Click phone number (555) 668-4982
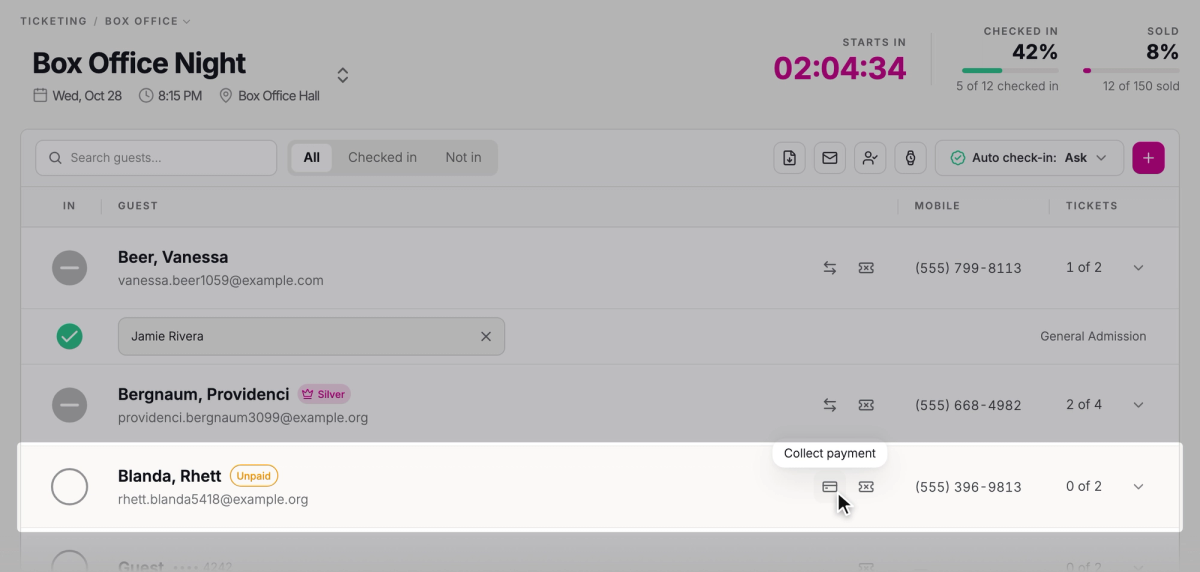 968,405
